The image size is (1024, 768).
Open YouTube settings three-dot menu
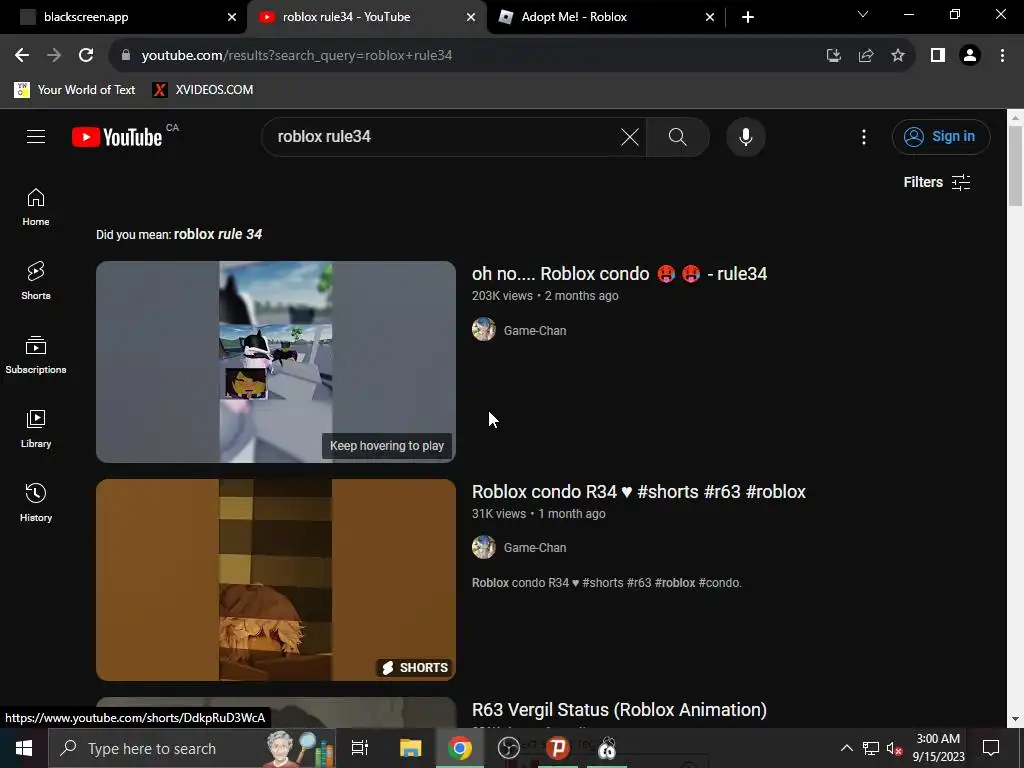coord(864,137)
